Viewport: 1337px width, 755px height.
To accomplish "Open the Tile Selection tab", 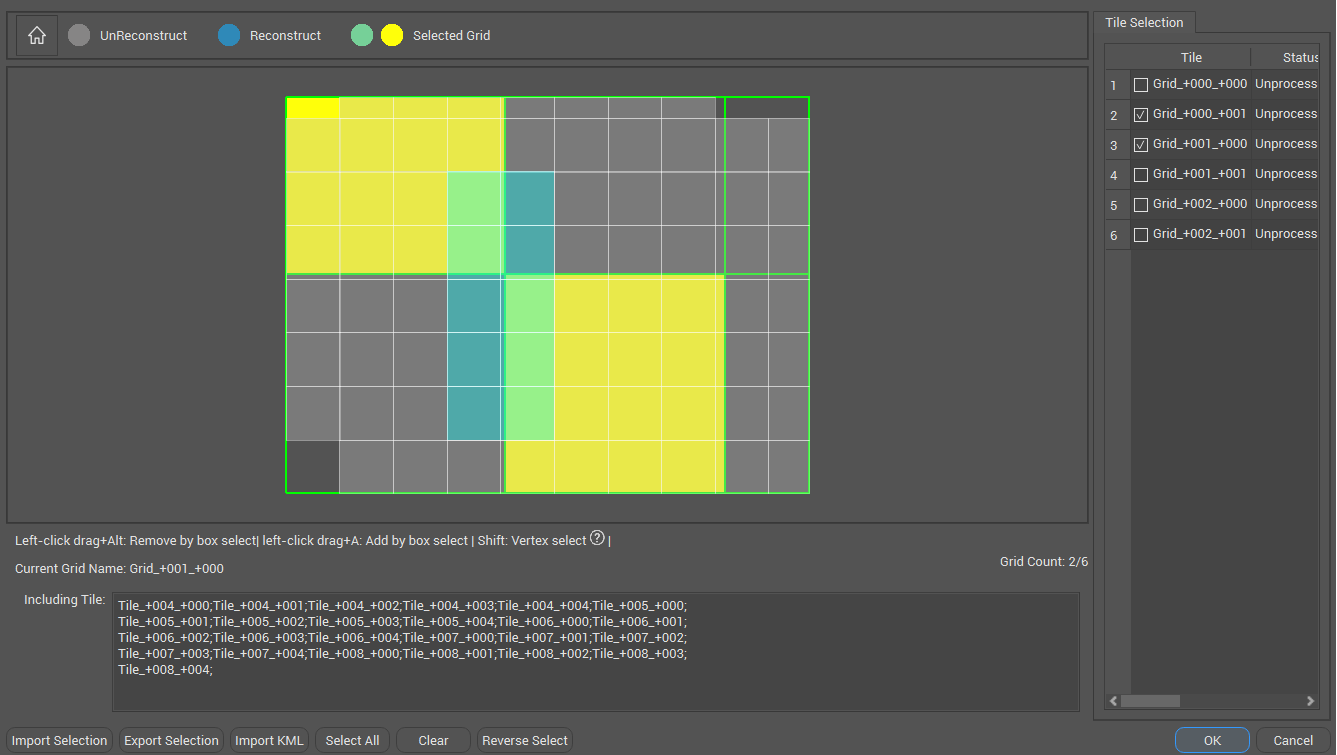I will (1144, 22).
